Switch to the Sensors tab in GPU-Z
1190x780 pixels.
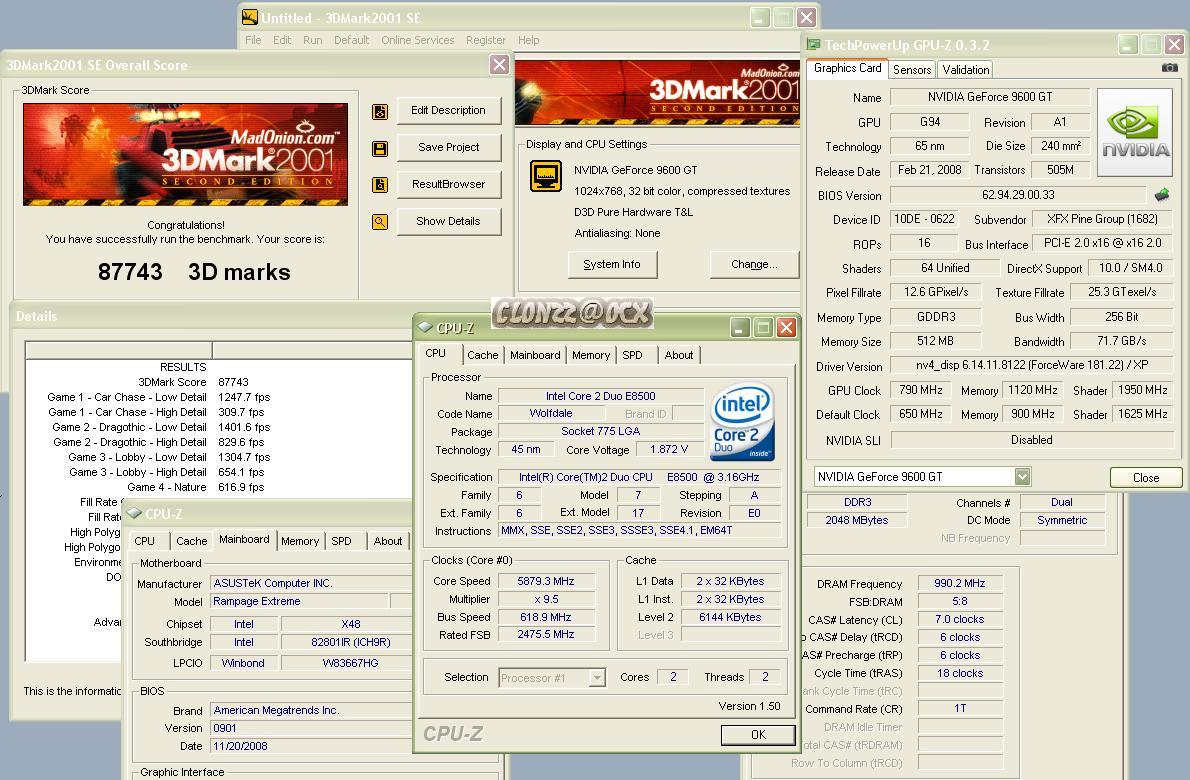click(911, 70)
